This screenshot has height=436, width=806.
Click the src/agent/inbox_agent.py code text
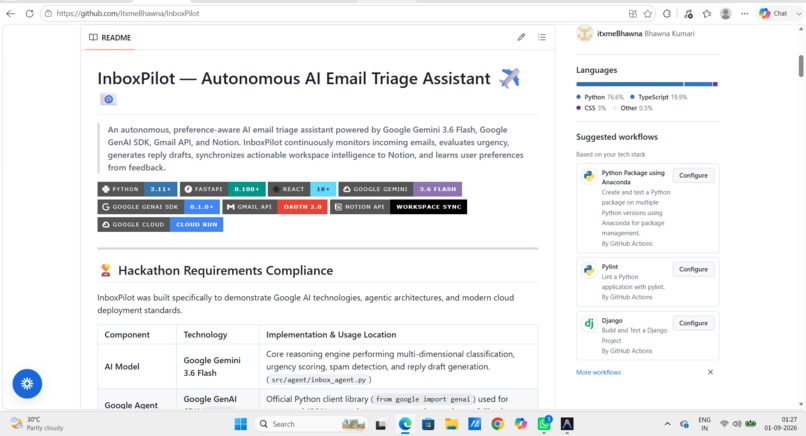coord(319,380)
